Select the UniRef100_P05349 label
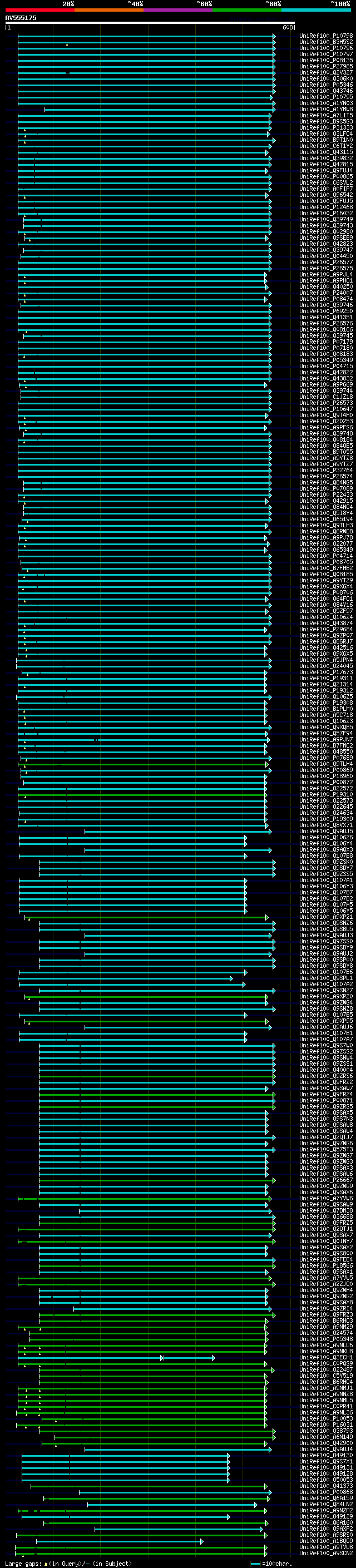 pos(326,360)
